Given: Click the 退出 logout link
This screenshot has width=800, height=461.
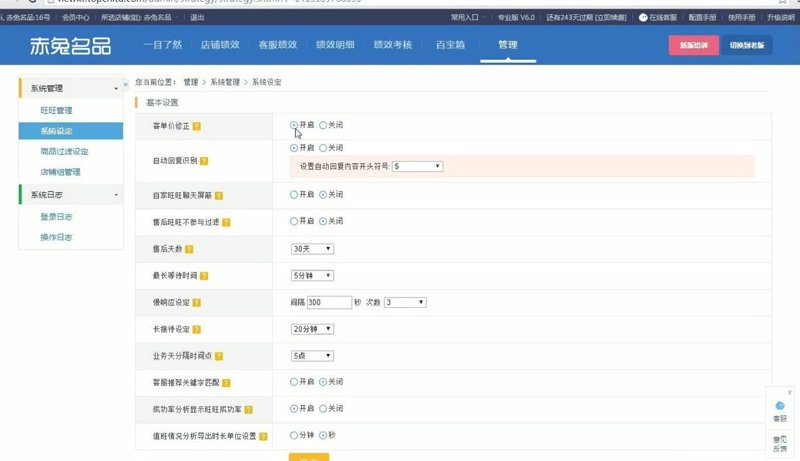Looking at the screenshot, I should (197, 17).
